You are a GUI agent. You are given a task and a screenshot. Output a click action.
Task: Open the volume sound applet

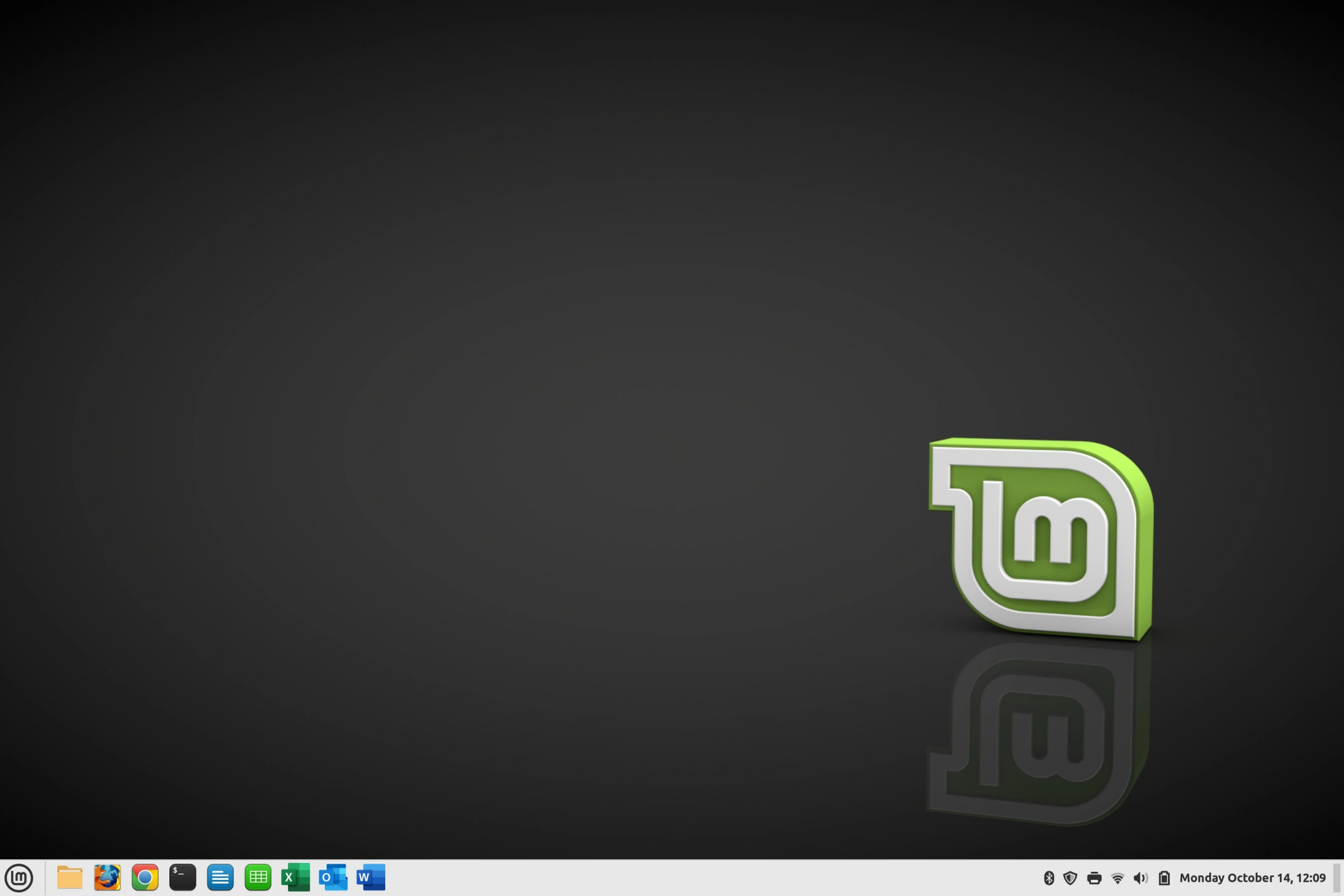coord(1141,878)
